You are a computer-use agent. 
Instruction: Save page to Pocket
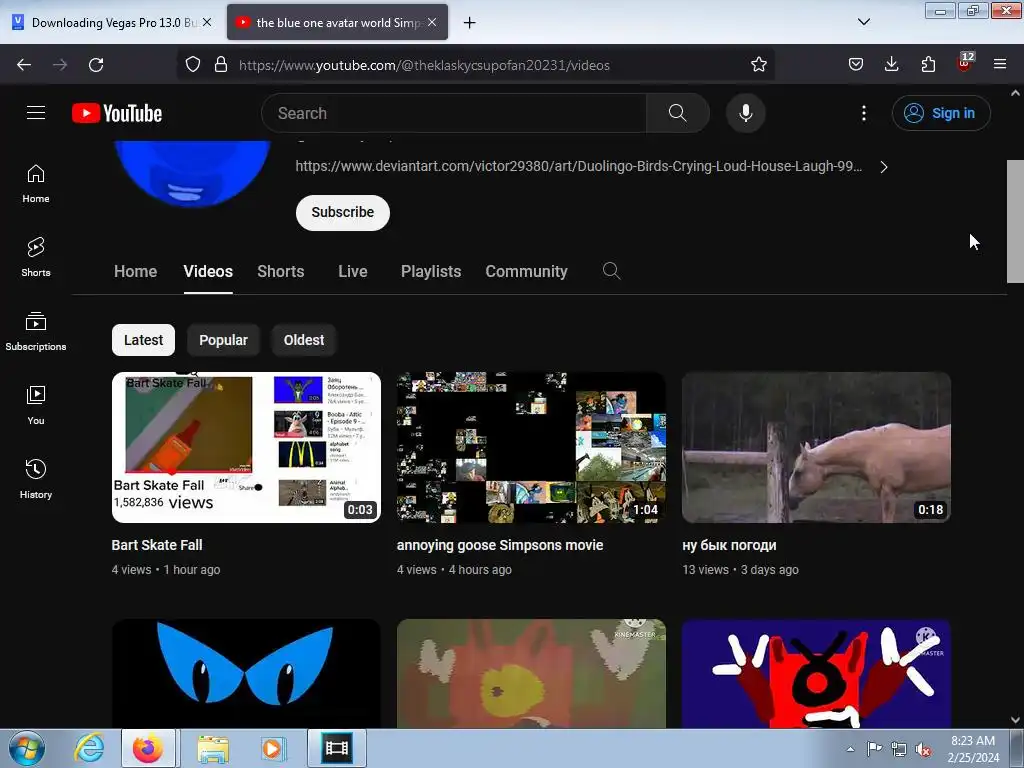856,65
